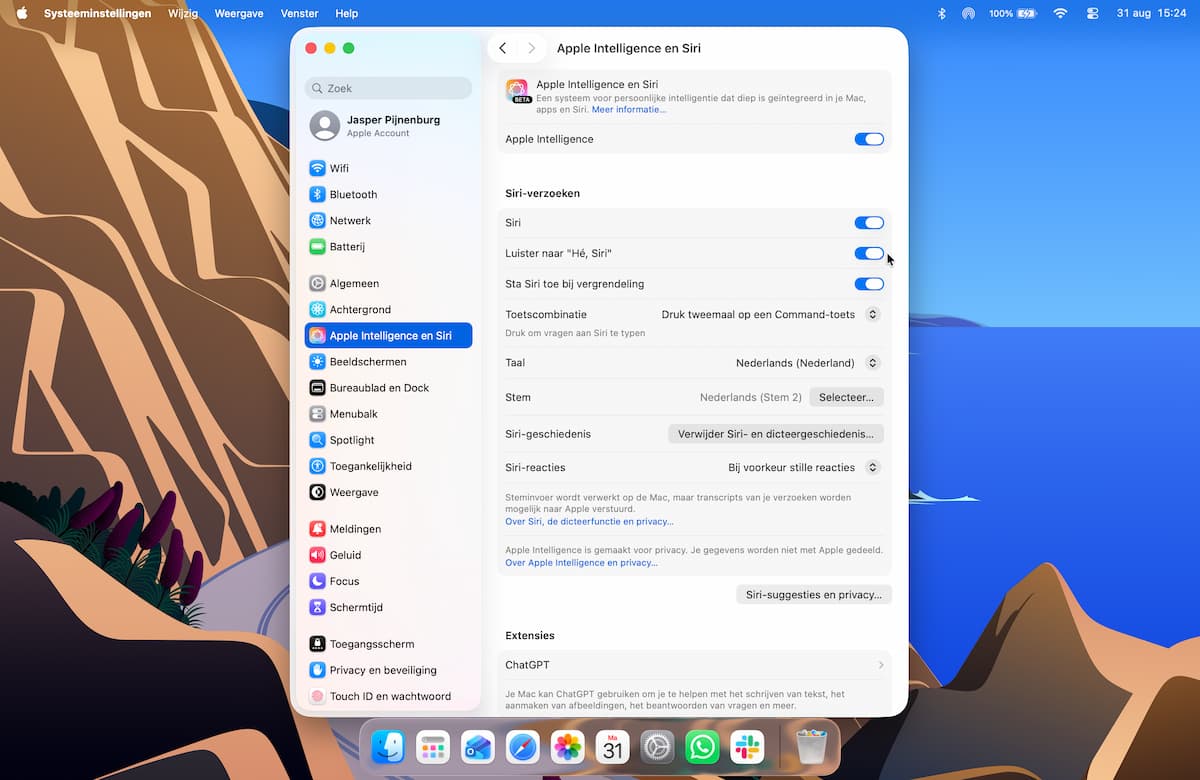Select Netwerk in the sidebar
The image size is (1200, 780).
(x=388, y=220)
